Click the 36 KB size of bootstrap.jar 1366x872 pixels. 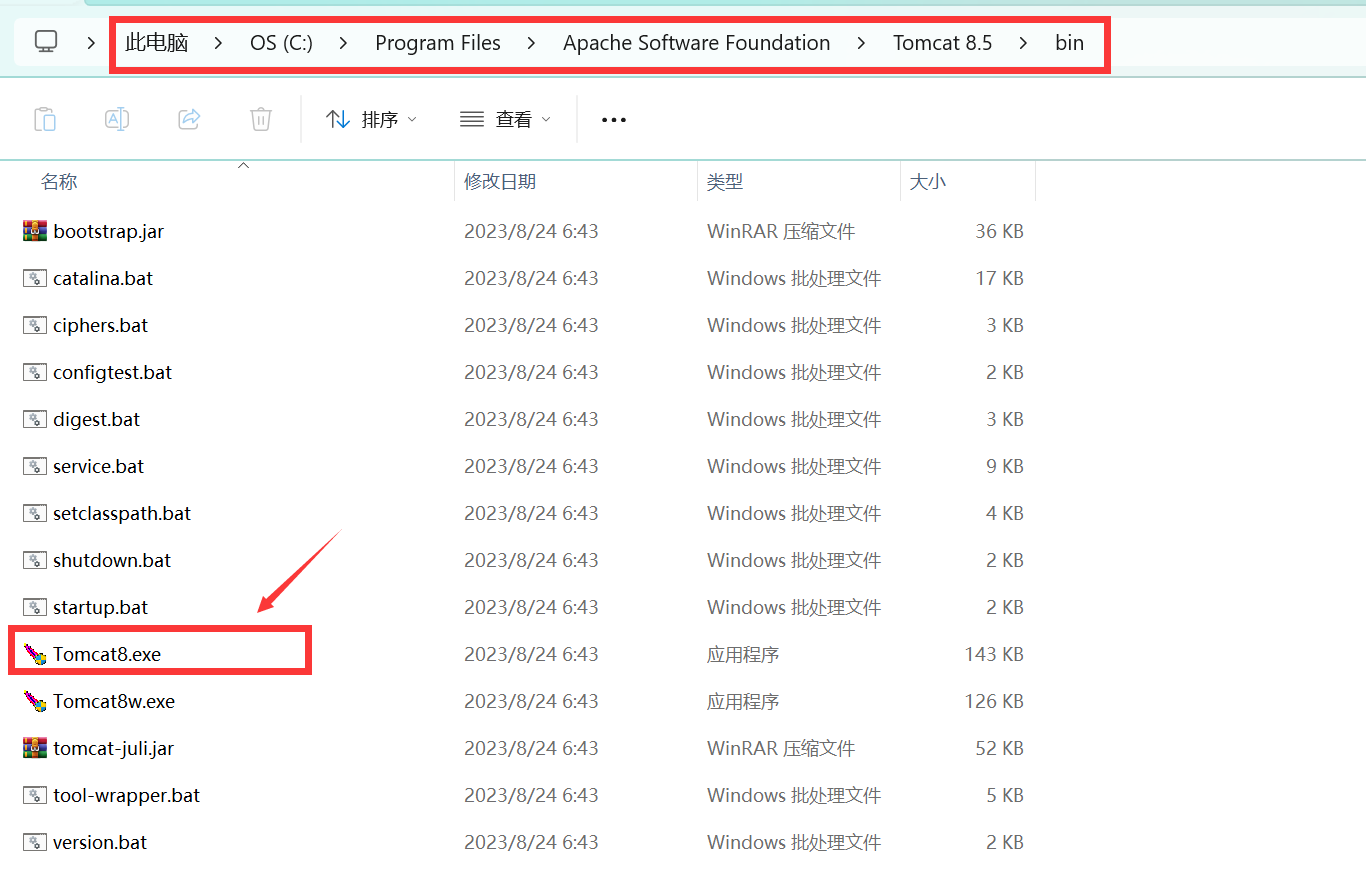click(999, 231)
